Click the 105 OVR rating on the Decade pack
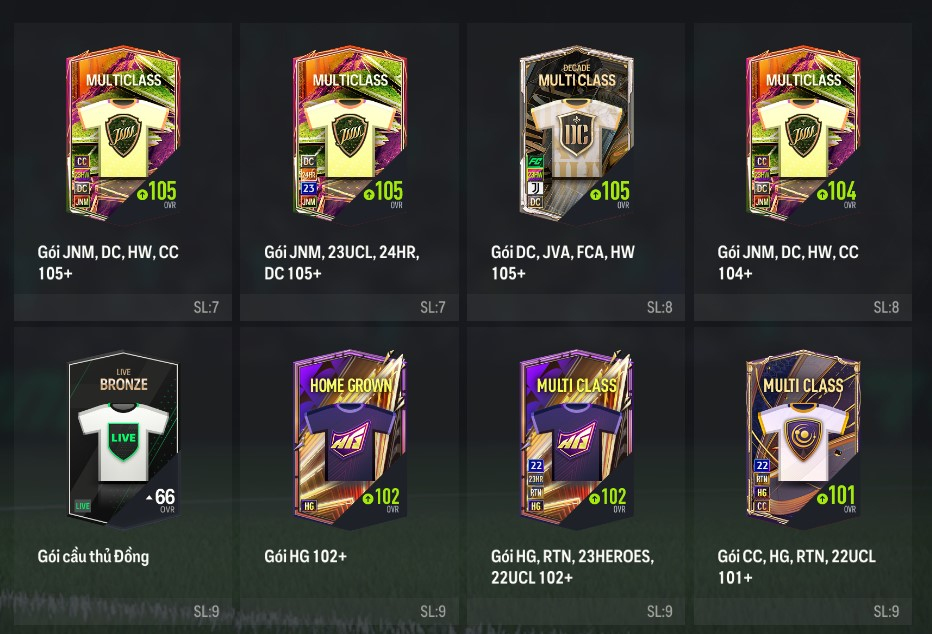932x634 pixels. click(609, 193)
